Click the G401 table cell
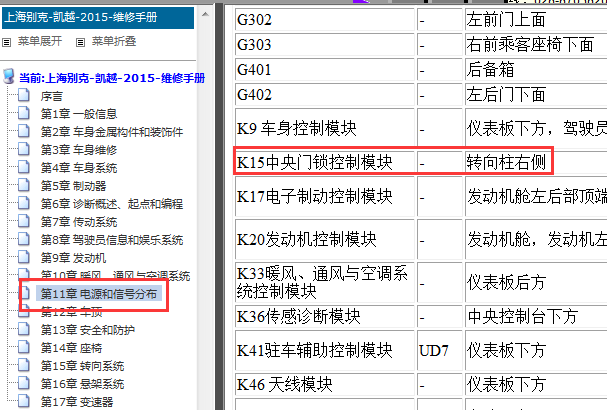 tap(324, 70)
